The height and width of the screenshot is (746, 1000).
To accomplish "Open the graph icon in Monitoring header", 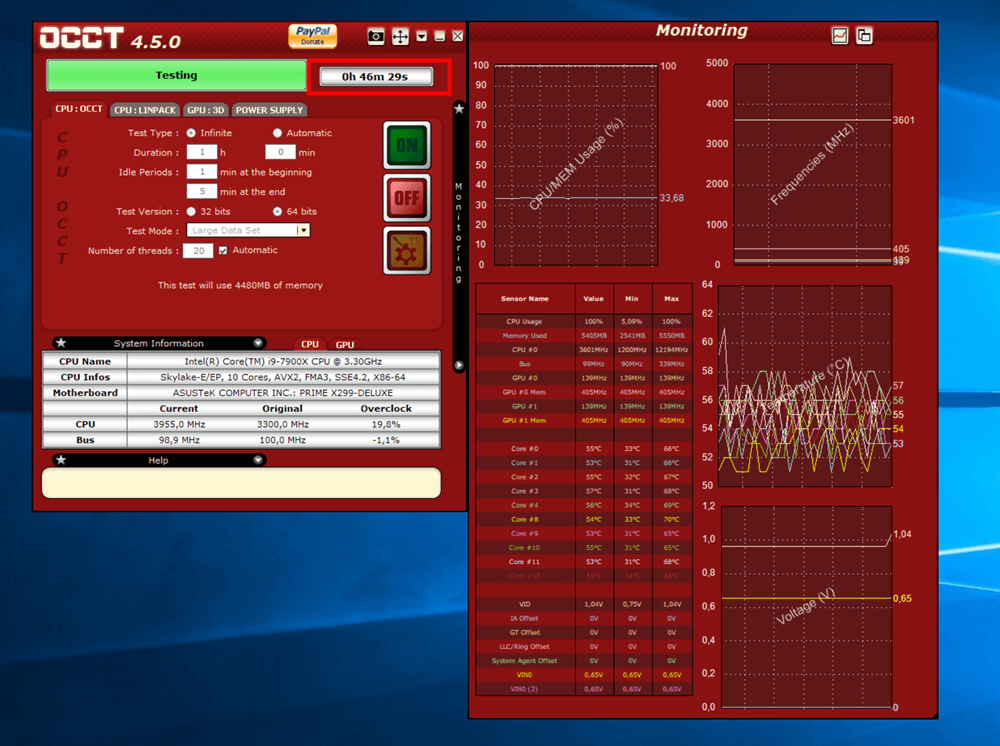I will (x=840, y=36).
